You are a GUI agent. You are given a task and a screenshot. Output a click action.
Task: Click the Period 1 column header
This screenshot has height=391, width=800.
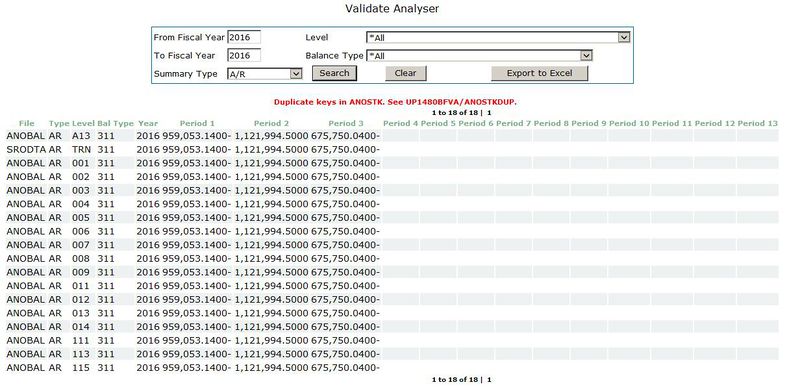click(x=197, y=123)
